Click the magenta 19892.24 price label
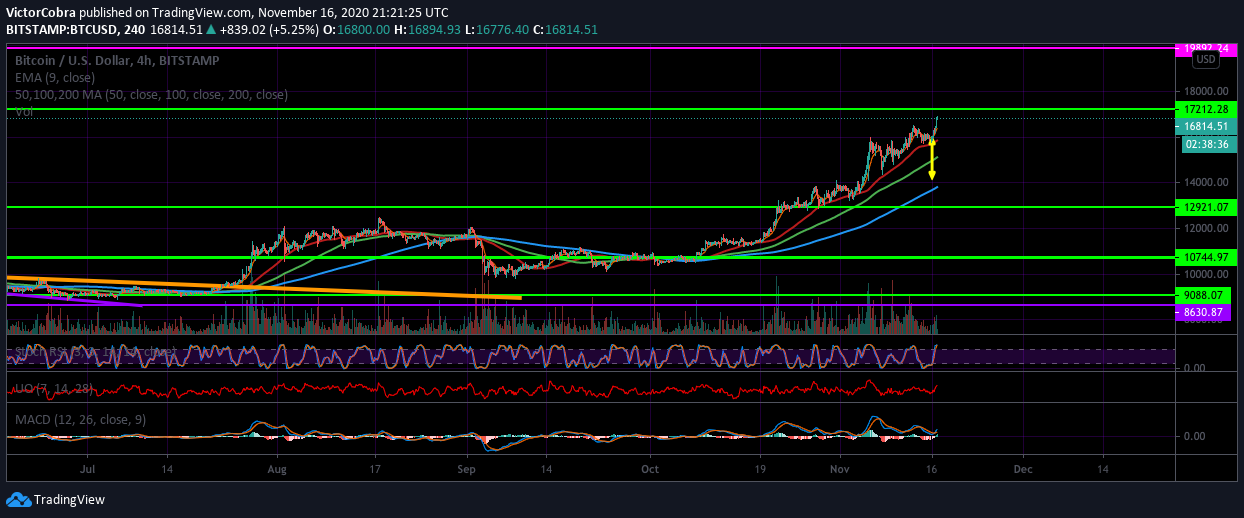 (x=1205, y=47)
